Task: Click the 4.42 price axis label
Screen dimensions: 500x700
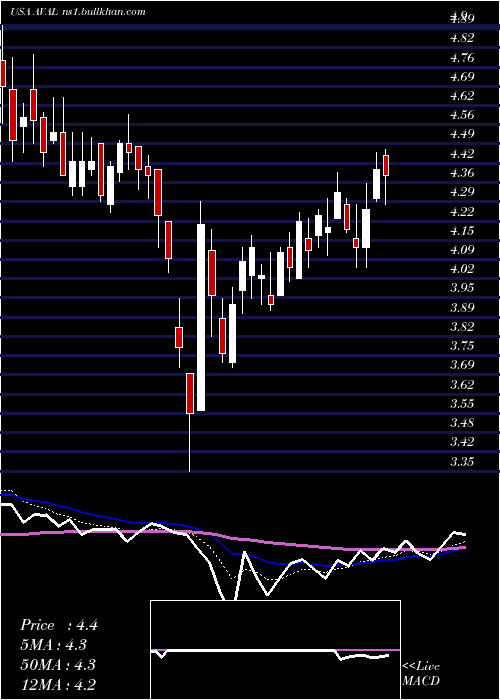Action: coord(462,154)
